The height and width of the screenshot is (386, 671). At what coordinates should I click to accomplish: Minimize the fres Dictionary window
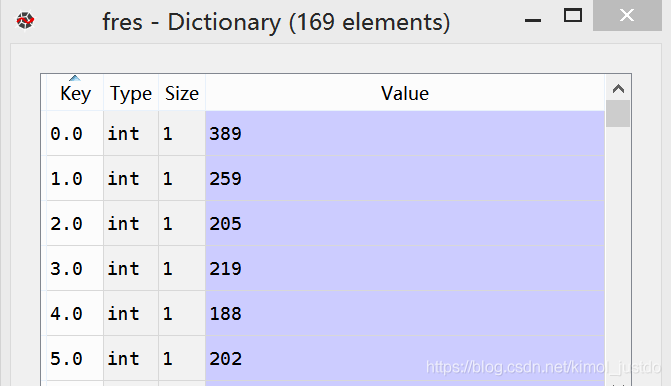[533, 20]
